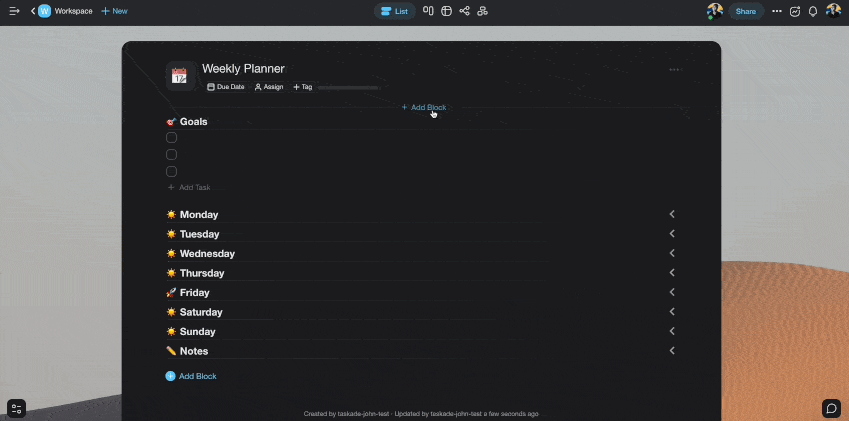The height and width of the screenshot is (421, 849).
Task: Click the progress bar next to Tag
Action: coord(347,87)
